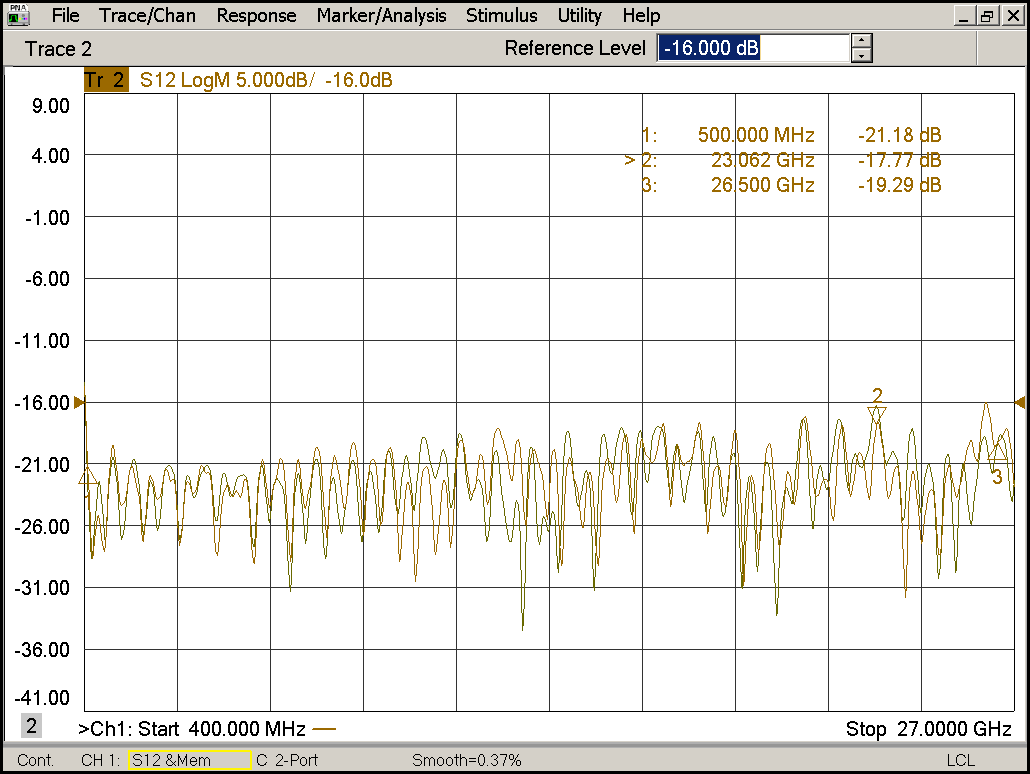Minimize the PNA window
Screen dimensions: 1030x774
click(964, 16)
